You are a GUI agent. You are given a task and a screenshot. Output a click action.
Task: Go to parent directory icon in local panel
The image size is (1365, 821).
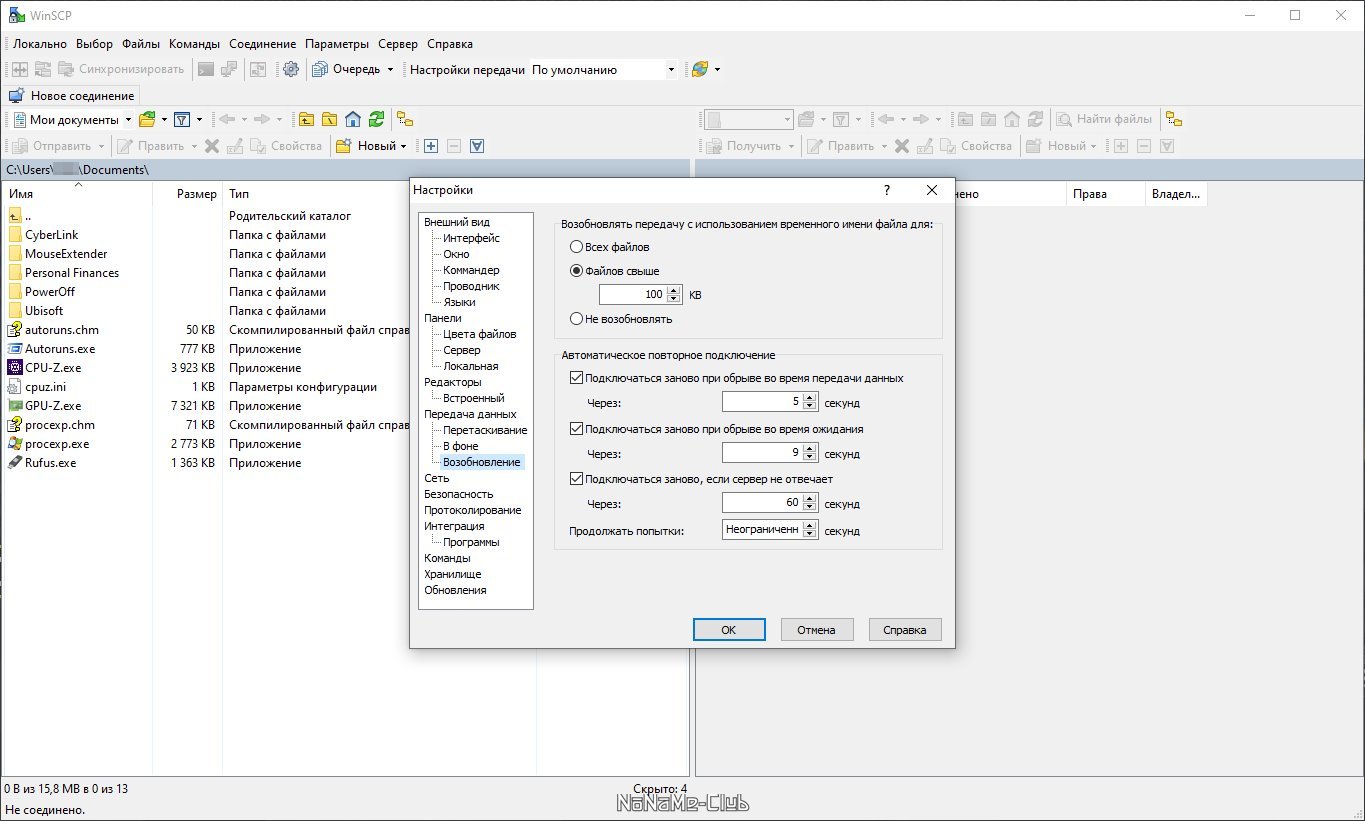coord(306,119)
